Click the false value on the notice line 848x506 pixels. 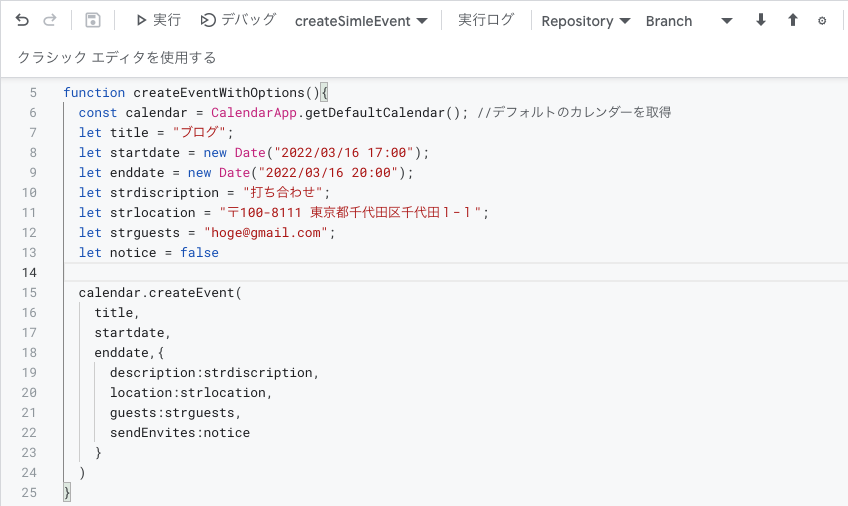coord(199,252)
